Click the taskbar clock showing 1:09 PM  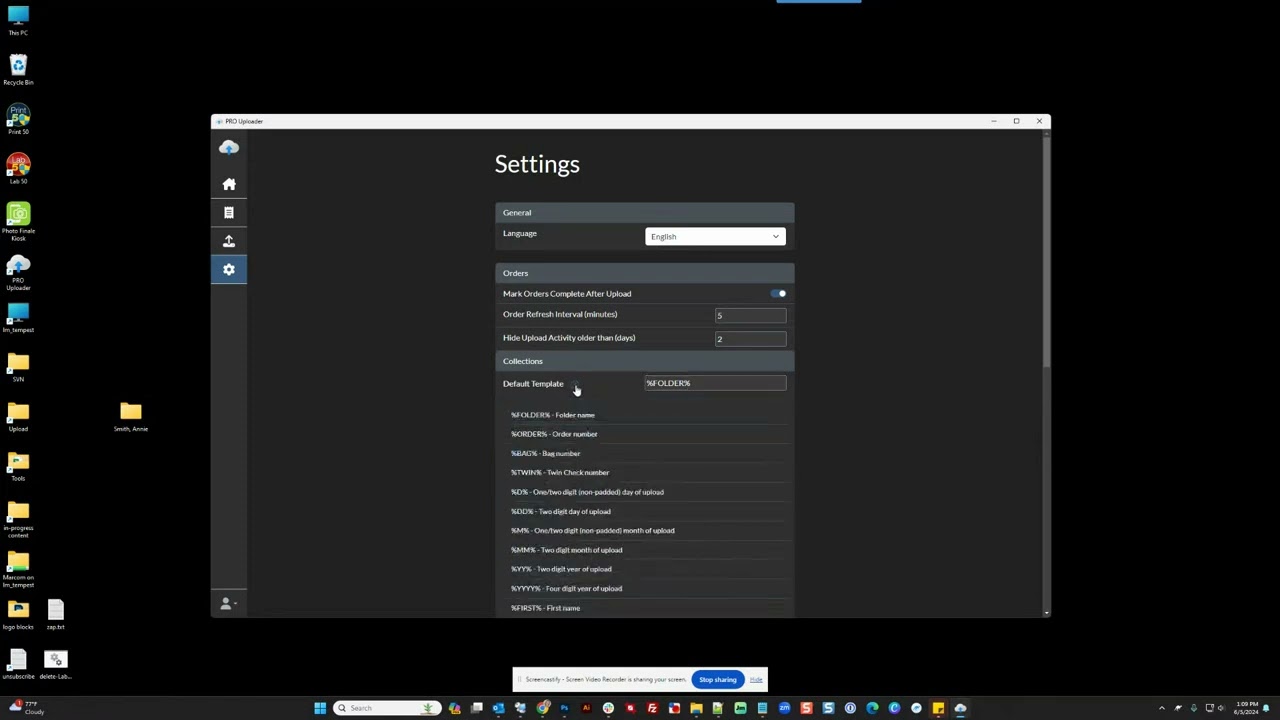pyautogui.click(x=1247, y=708)
